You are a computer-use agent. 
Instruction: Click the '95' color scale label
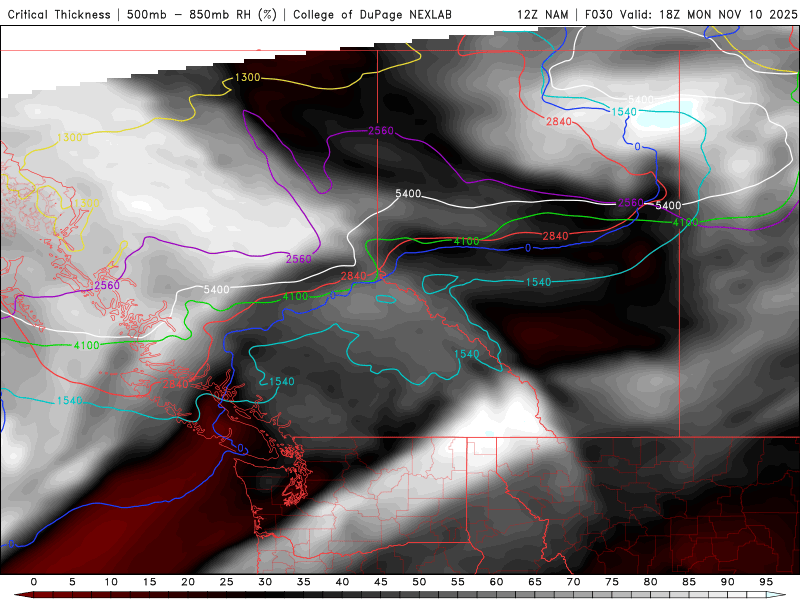point(766,582)
